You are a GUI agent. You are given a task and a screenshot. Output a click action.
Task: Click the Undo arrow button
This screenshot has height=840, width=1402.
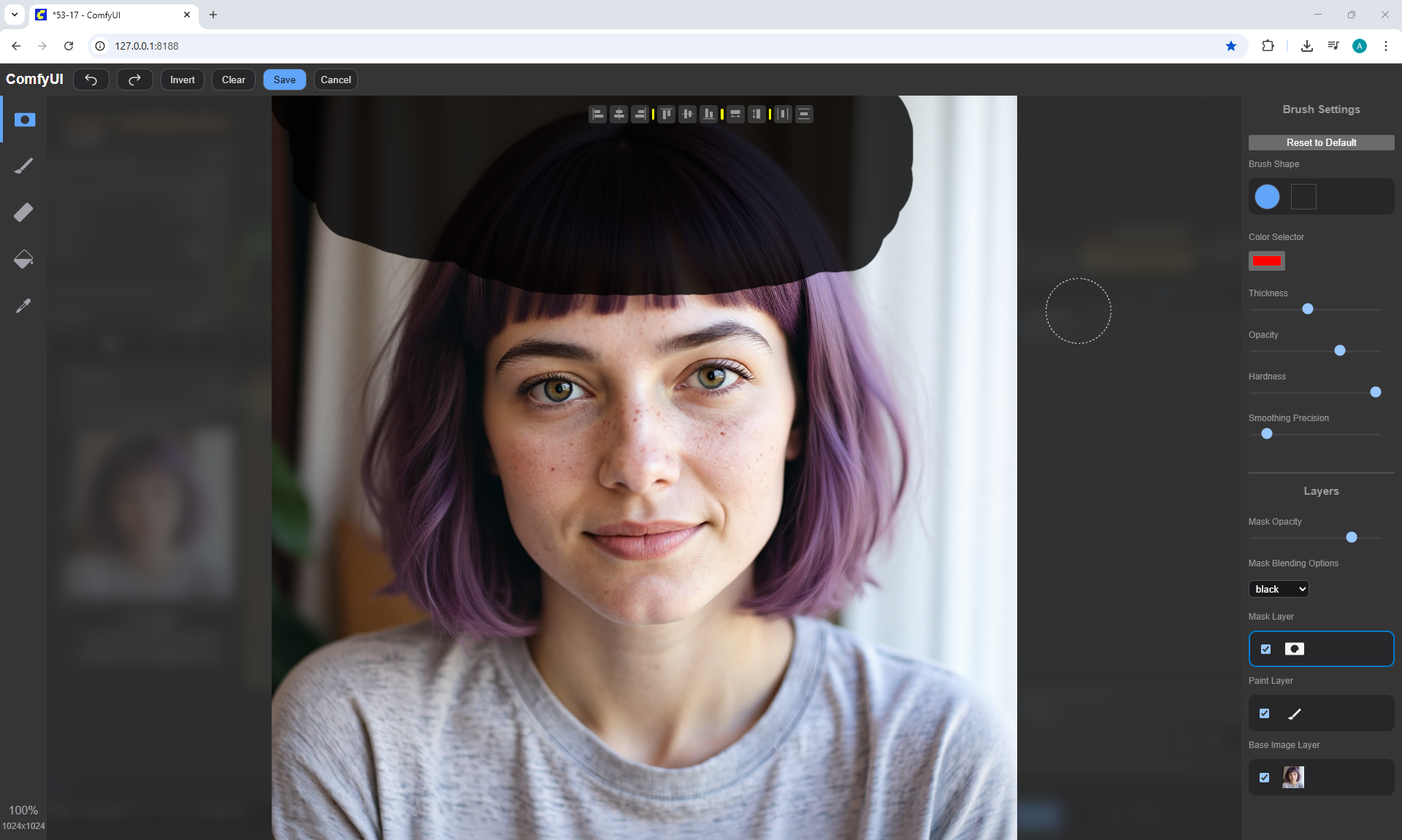point(91,80)
